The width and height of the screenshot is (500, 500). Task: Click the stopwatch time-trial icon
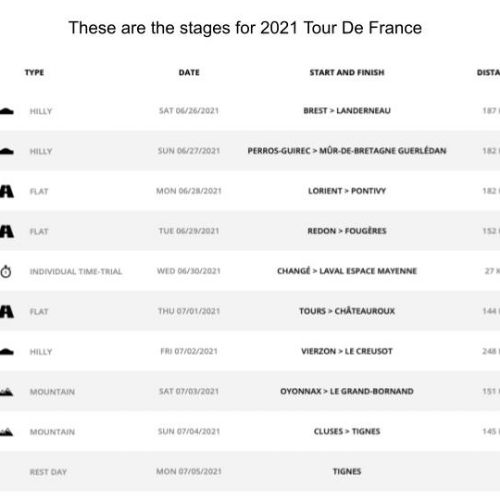pyautogui.click(x=6, y=271)
